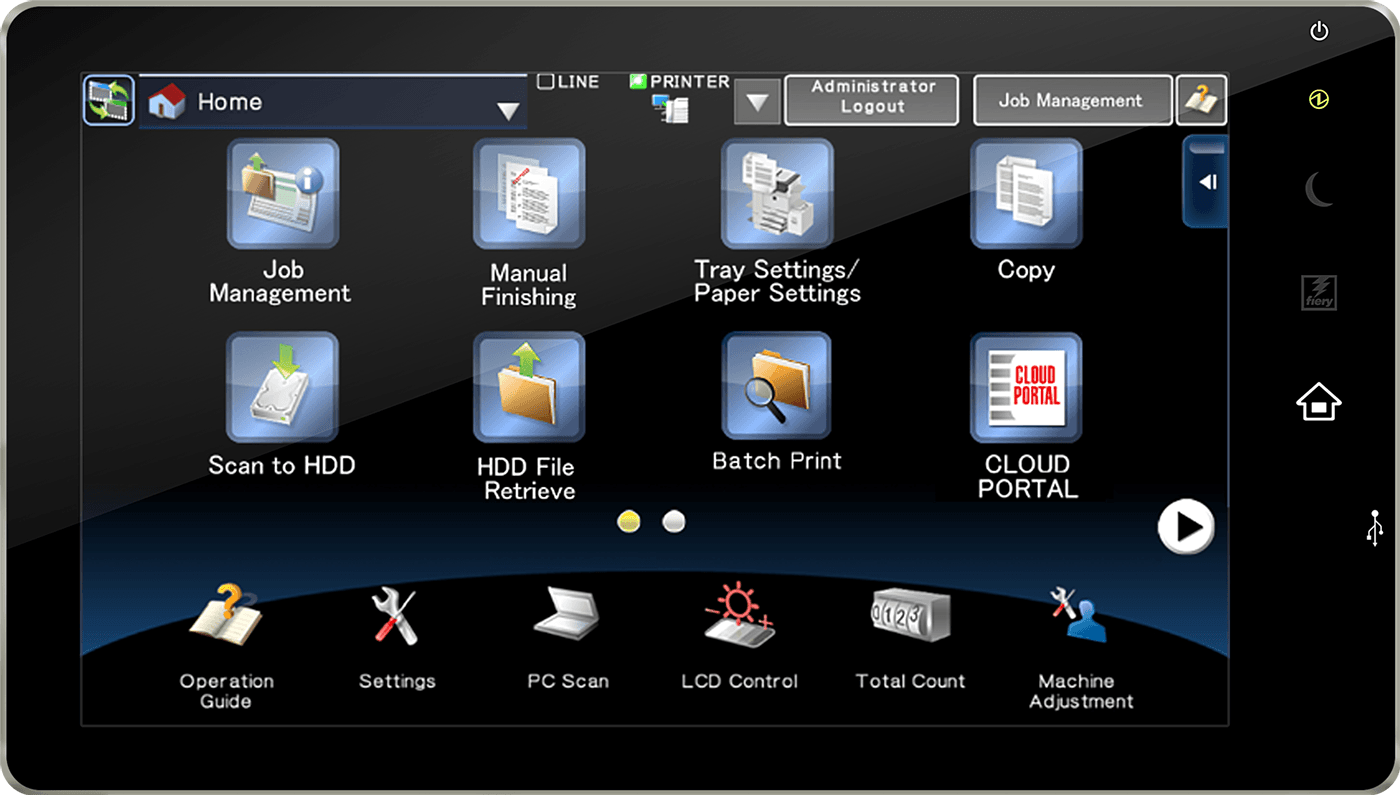The width and height of the screenshot is (1400, 795).
Task: Open the status dropdown arrow beside PRINTER
Action: pyautogui.click(x=757, y=101)
